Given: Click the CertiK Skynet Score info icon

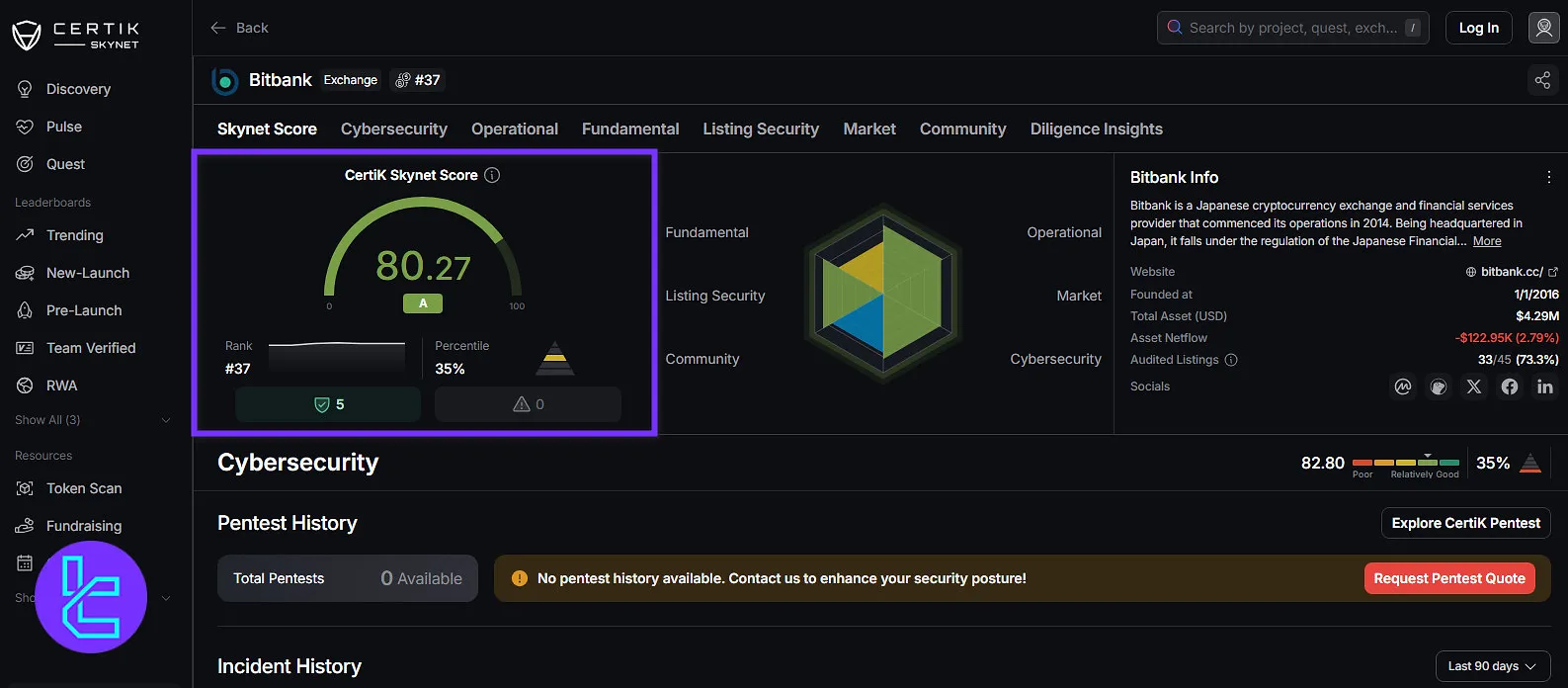Looking at the screenshot, I should (492, 175).
